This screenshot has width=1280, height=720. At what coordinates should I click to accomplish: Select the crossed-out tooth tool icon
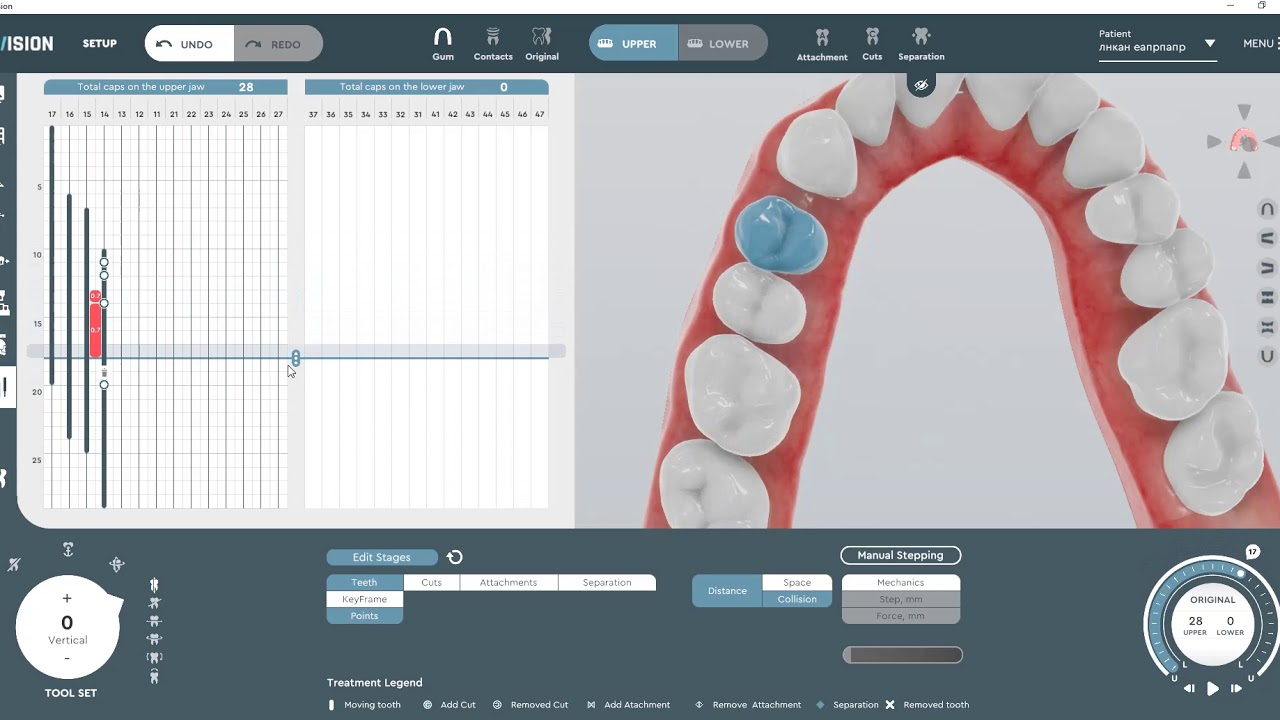[x=13, y=565]
